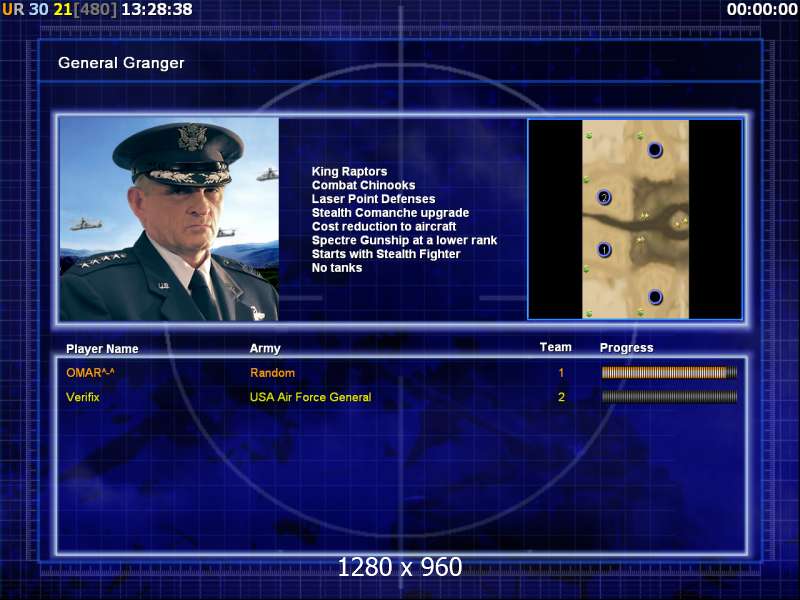The image size is (800, 600).
Task: Select player name 'OMAR^-^'
Action: tap(90, 373)
